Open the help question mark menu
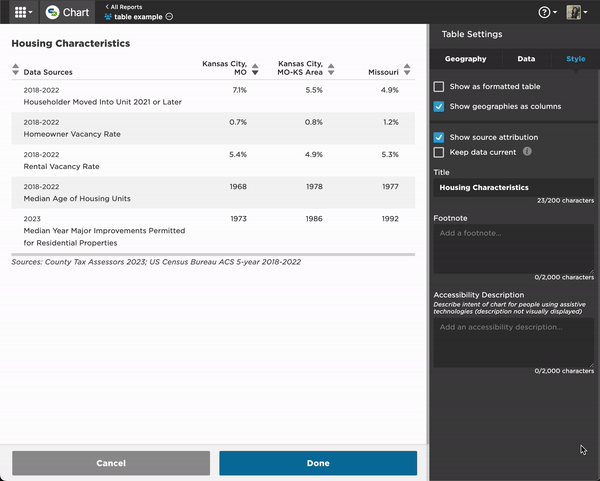The image size is (600, 481). pos(547,12)
